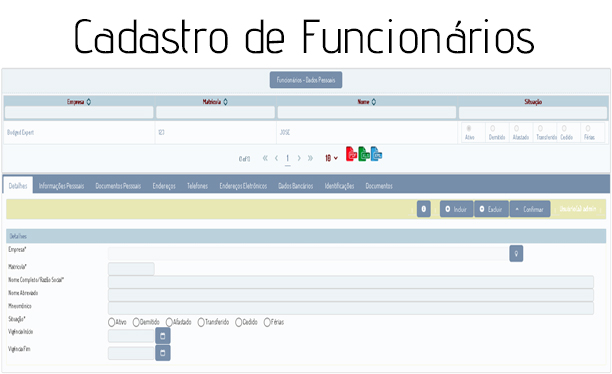Open the Vigência Fim calendar picker
The height and width of the screenshot is (374, 612).
163,353
